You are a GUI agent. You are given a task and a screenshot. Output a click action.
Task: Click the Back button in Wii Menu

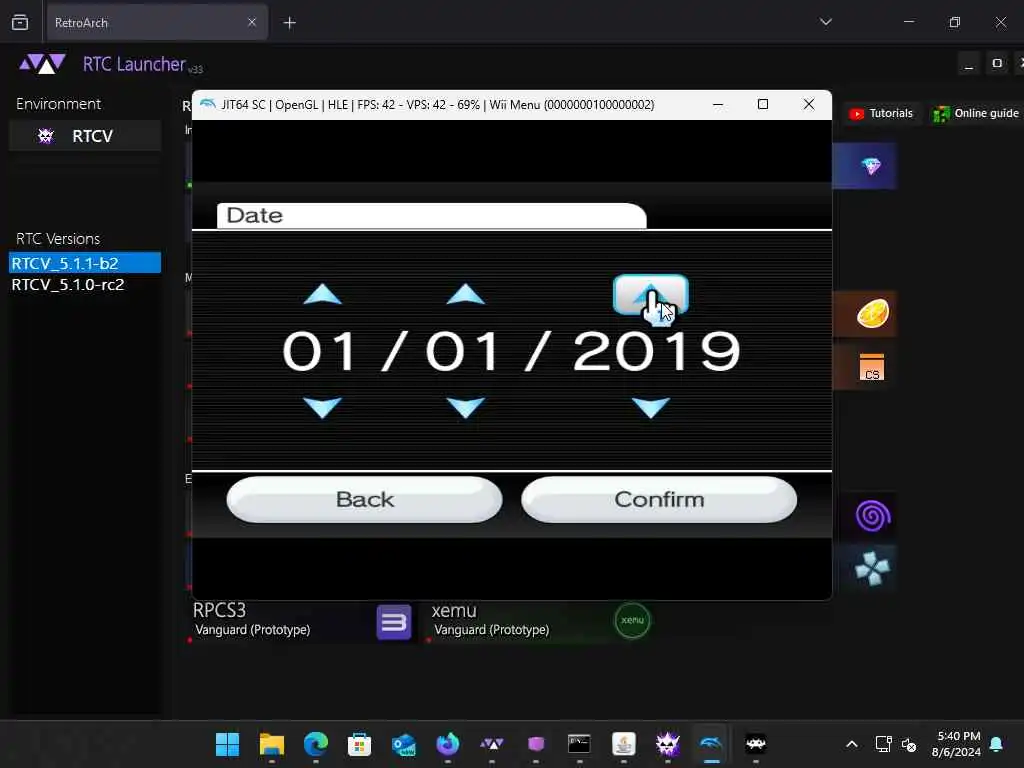[364, 500]
